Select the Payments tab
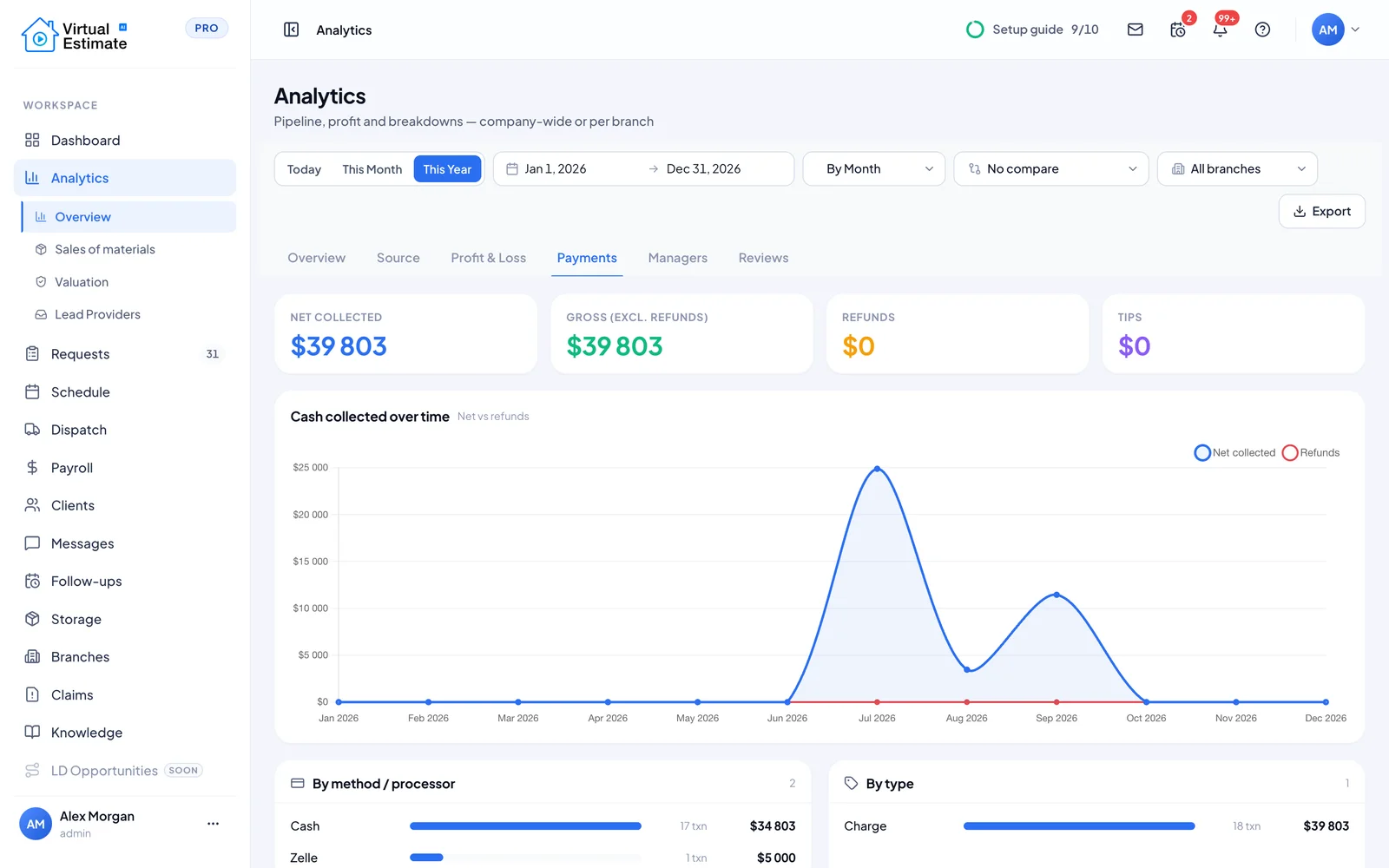This screenshot has height=868, width=1389. [x=587, y=258]
